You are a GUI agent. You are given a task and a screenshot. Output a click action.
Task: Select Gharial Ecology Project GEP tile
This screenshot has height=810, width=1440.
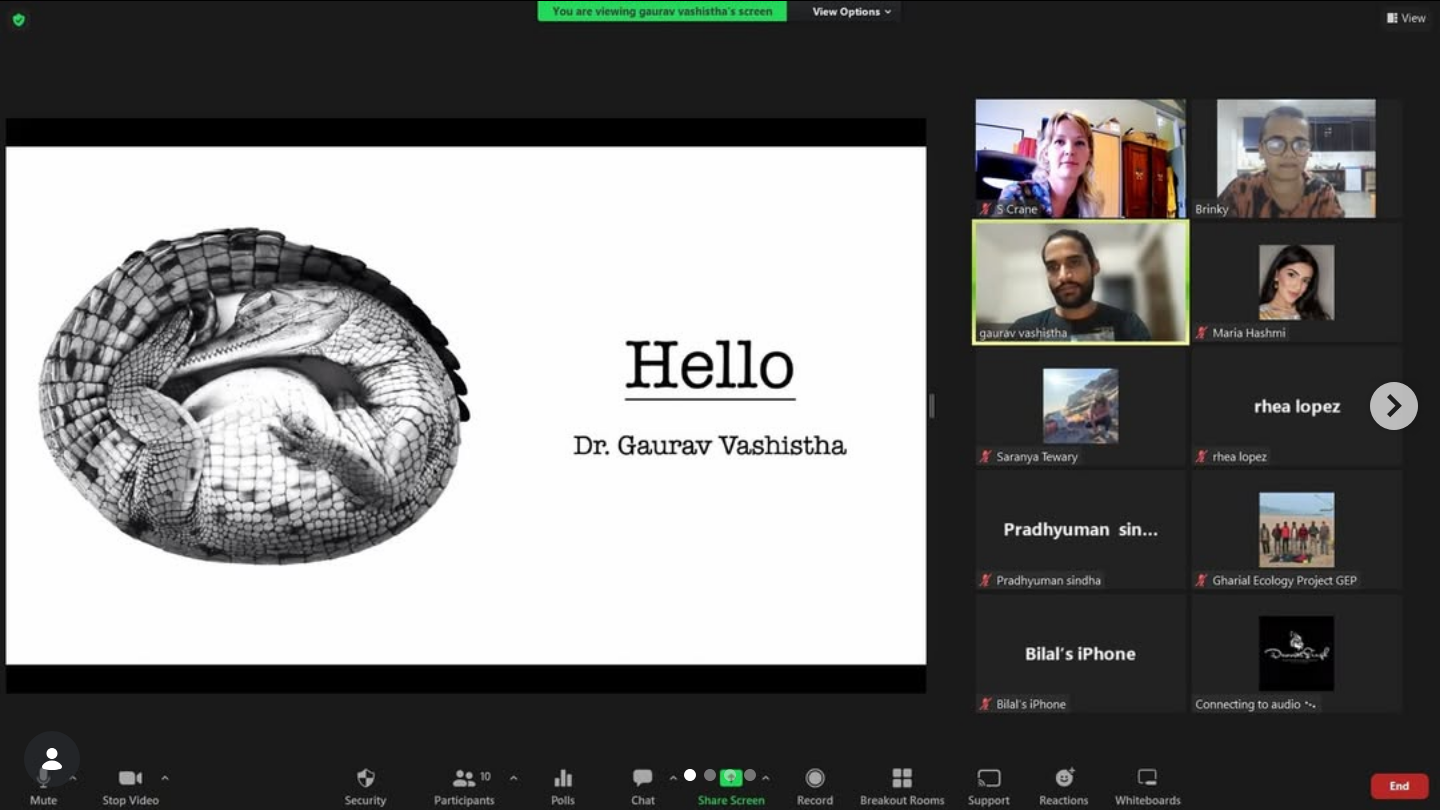coord(1296,530)
